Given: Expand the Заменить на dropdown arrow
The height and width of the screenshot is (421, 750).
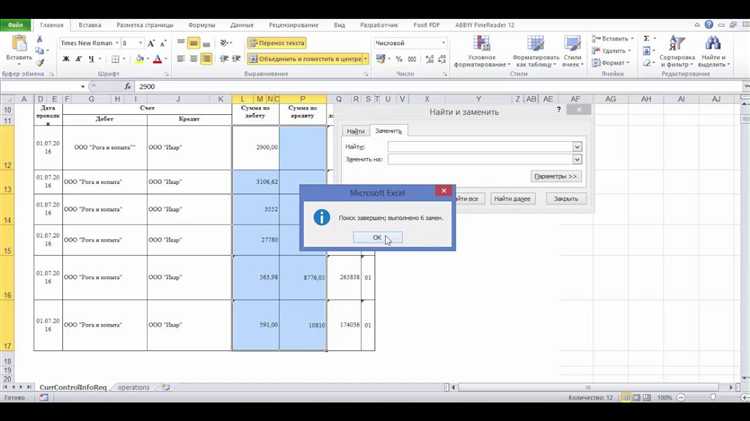Looking at the screenshot, I should pyautogui.click(x=577, y=159).
